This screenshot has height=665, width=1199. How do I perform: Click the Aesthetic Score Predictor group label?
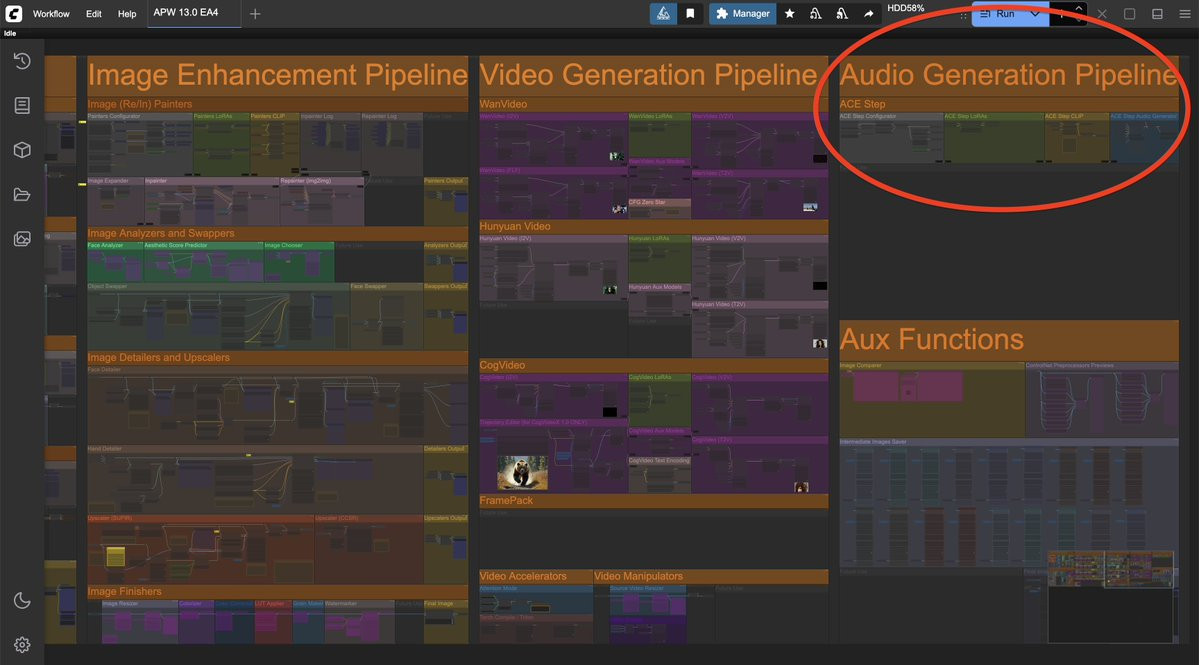(x=176, y=245)
